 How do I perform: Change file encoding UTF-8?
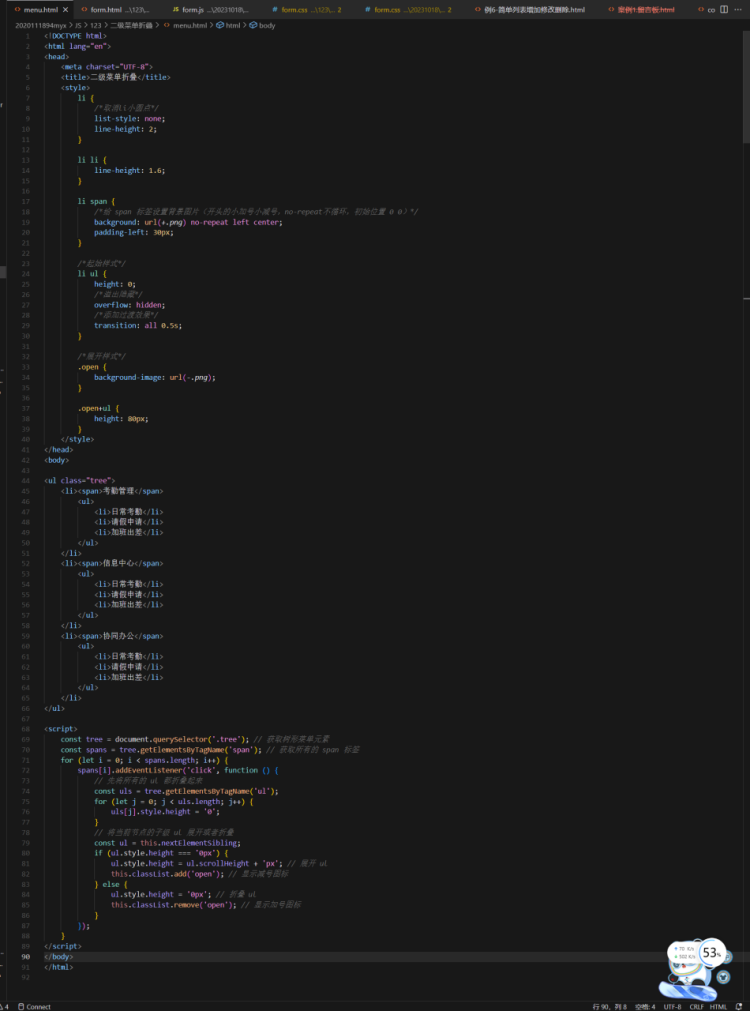672,1006
